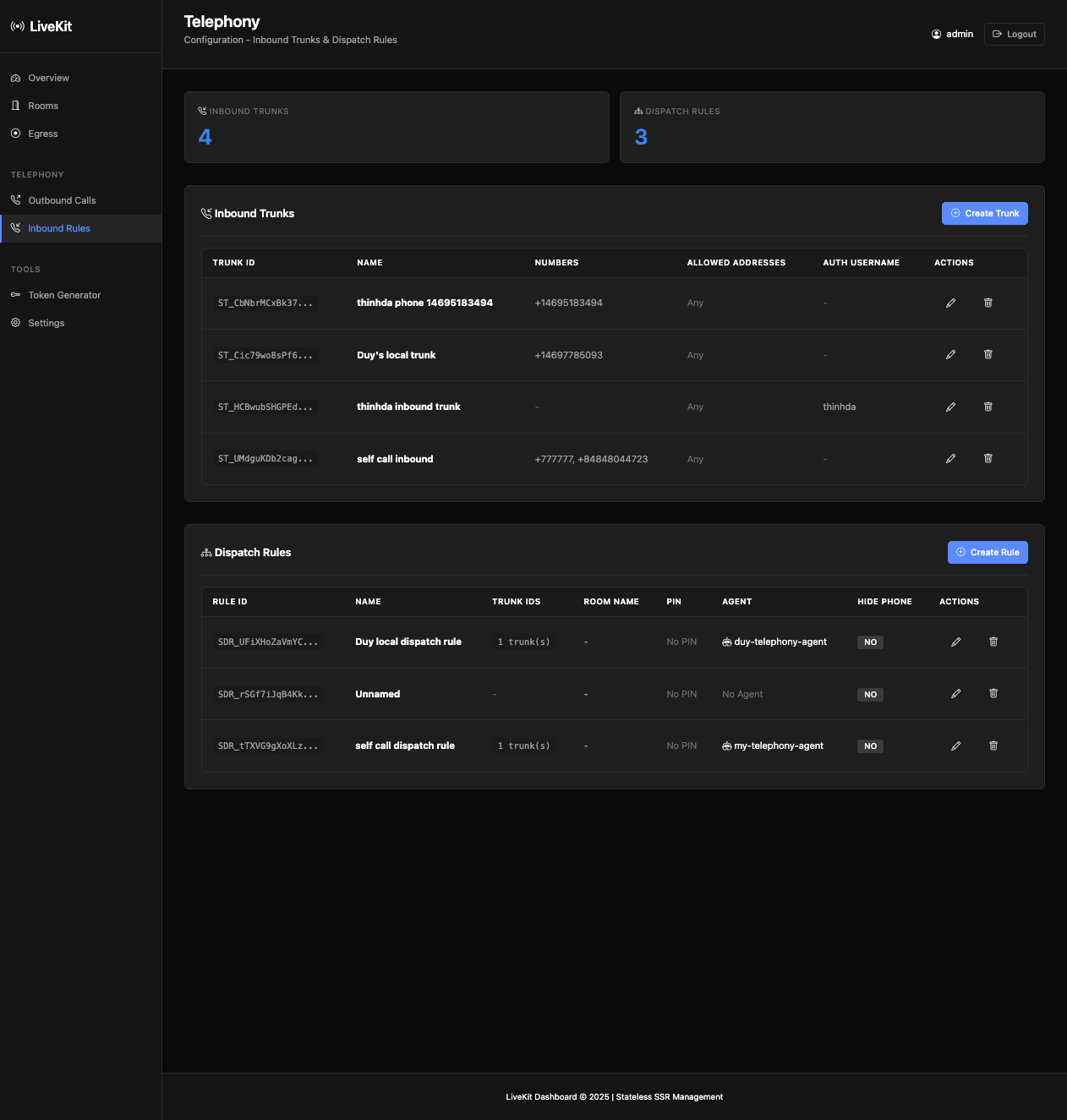The width and height of the screenshot is (1067, 1120).
Task: Select Inbound Rules in sidebar
Action: pos(59,228)
